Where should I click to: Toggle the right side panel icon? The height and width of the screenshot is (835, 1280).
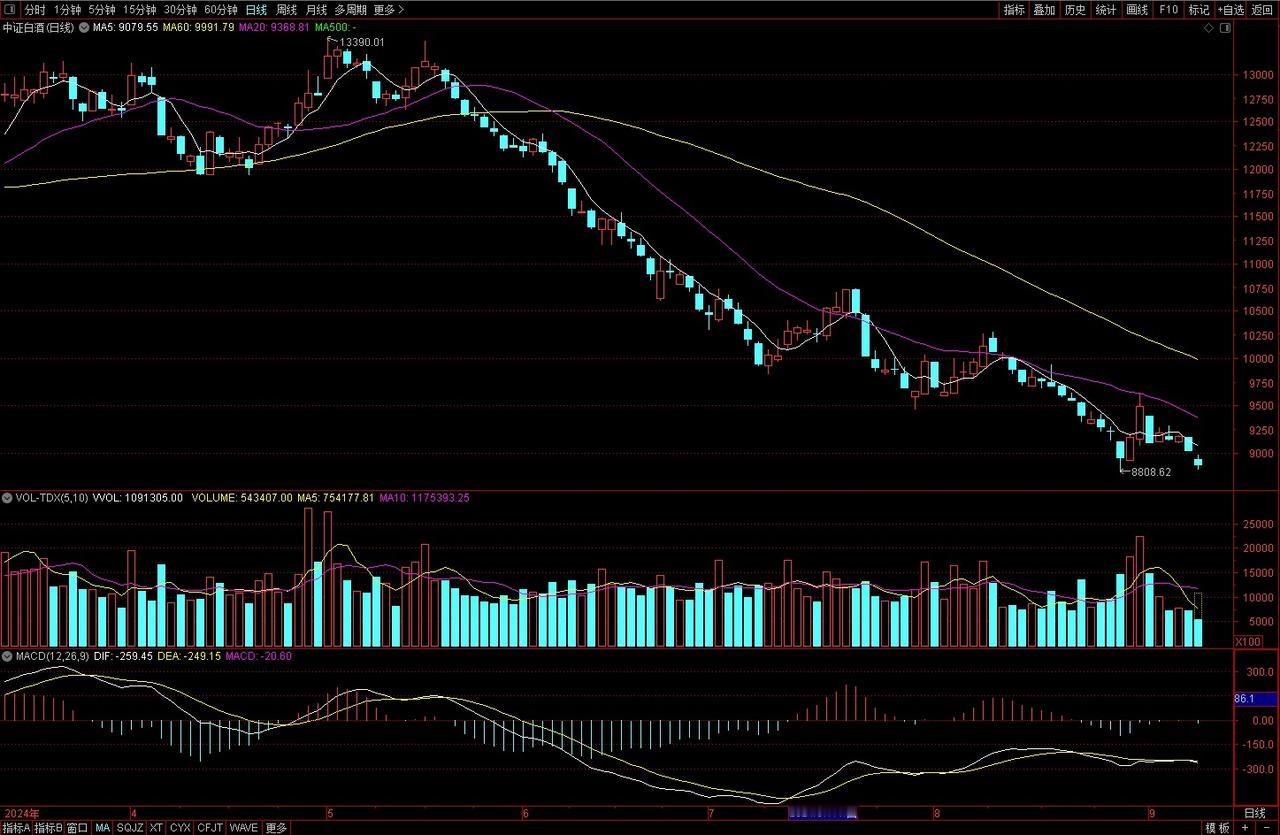point(1225,29)
